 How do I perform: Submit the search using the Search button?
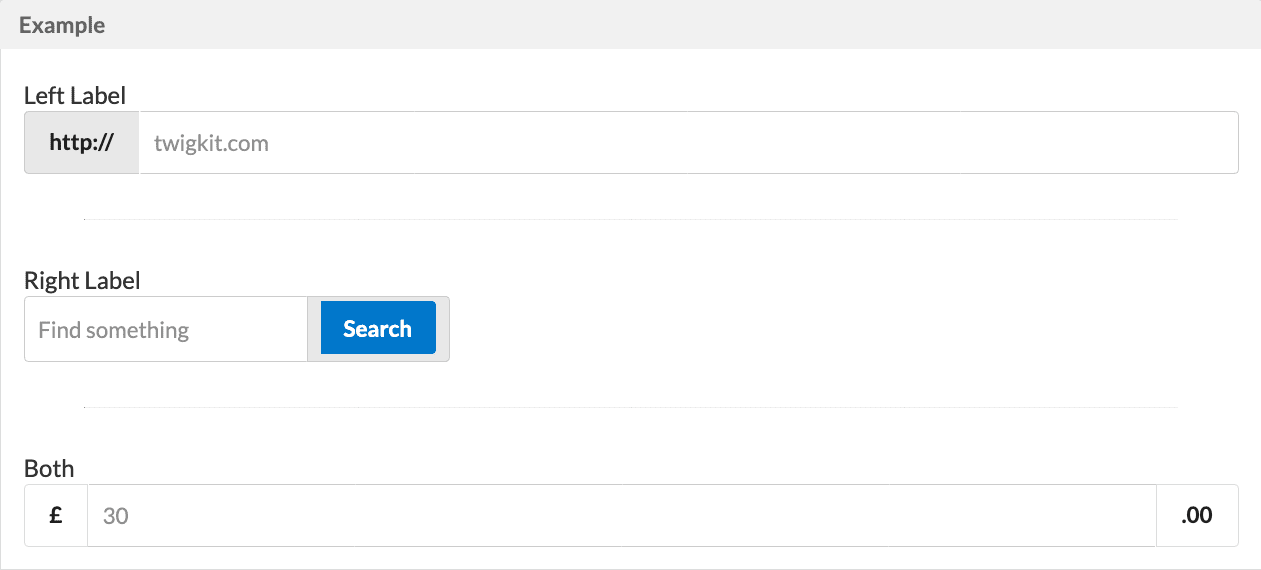[x=378, y=328]
